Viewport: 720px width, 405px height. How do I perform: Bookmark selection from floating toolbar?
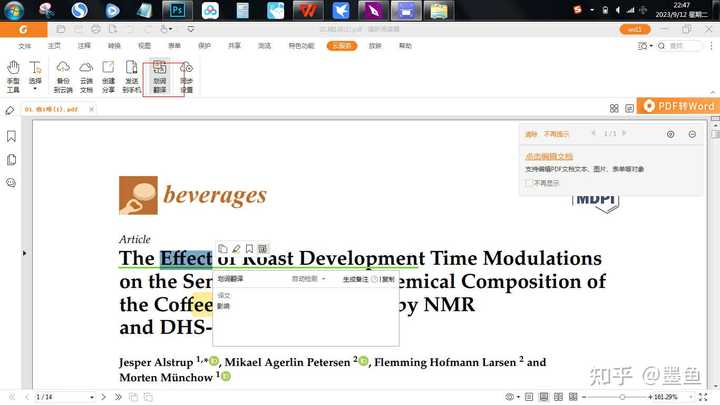pos(249,248)
